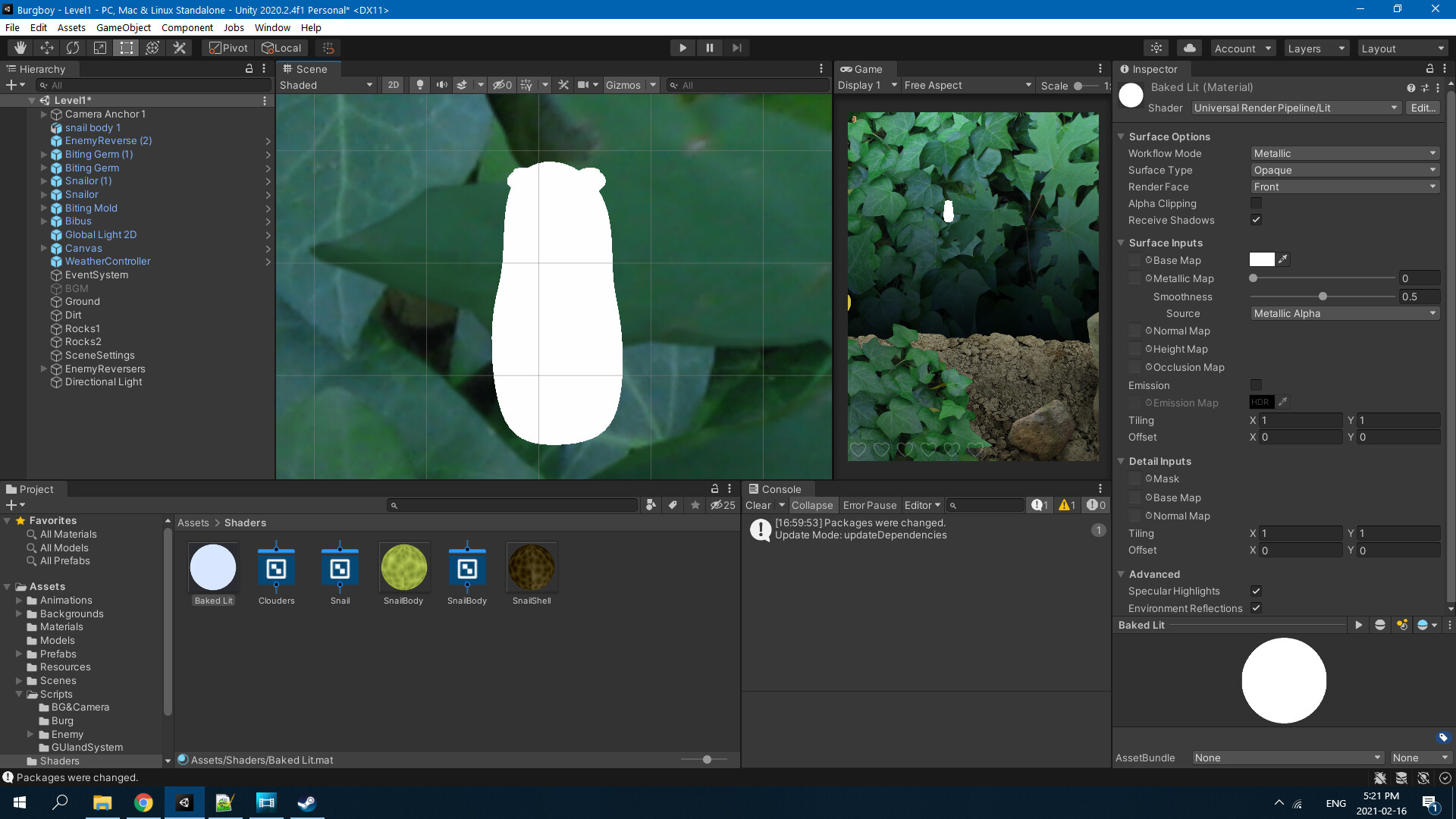Image resolution: width=1456 pixels, height=819 pixels.
Task: Mute audio in the Scene view toolbar
Action: [442, 85]
